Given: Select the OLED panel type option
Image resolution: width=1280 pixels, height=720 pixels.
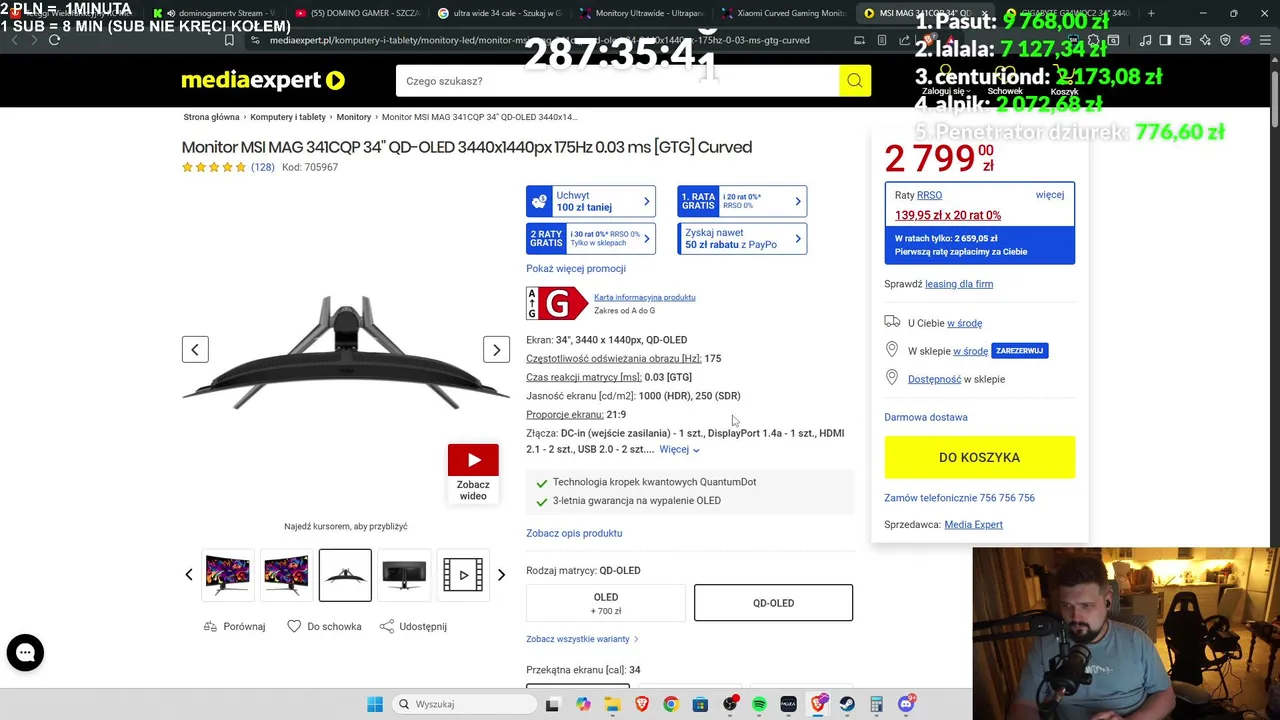Looking at the screenshot, I should click(606, 603).
